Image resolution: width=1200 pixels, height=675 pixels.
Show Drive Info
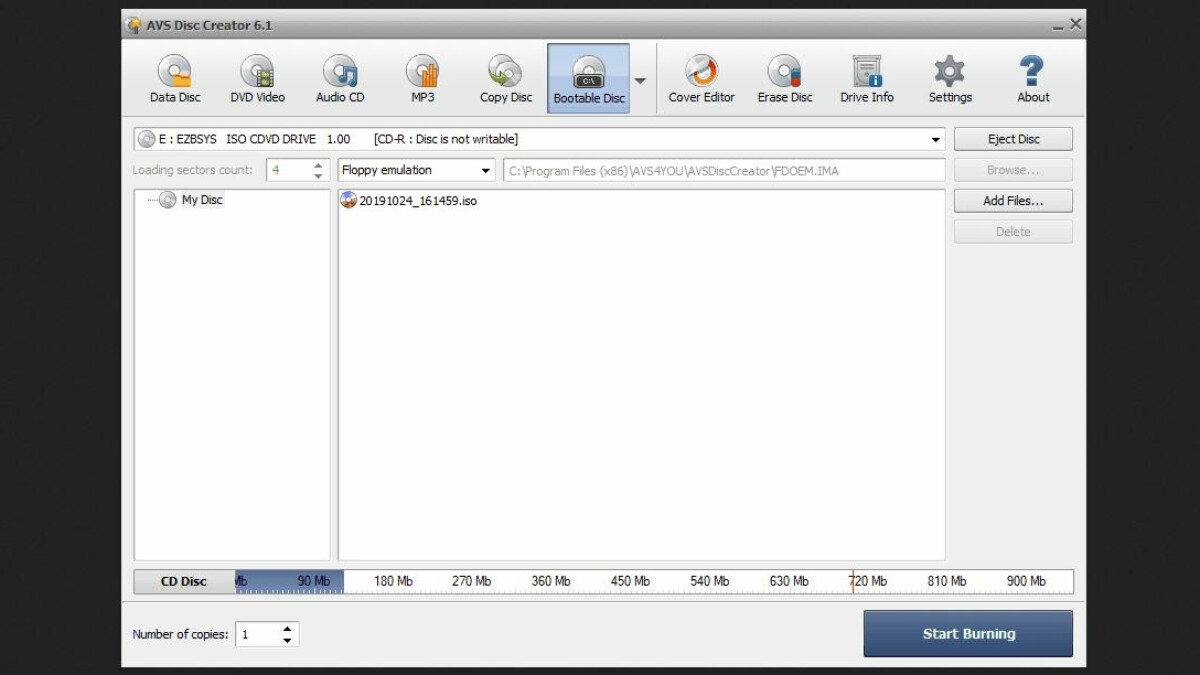click(x=866, y=79)
